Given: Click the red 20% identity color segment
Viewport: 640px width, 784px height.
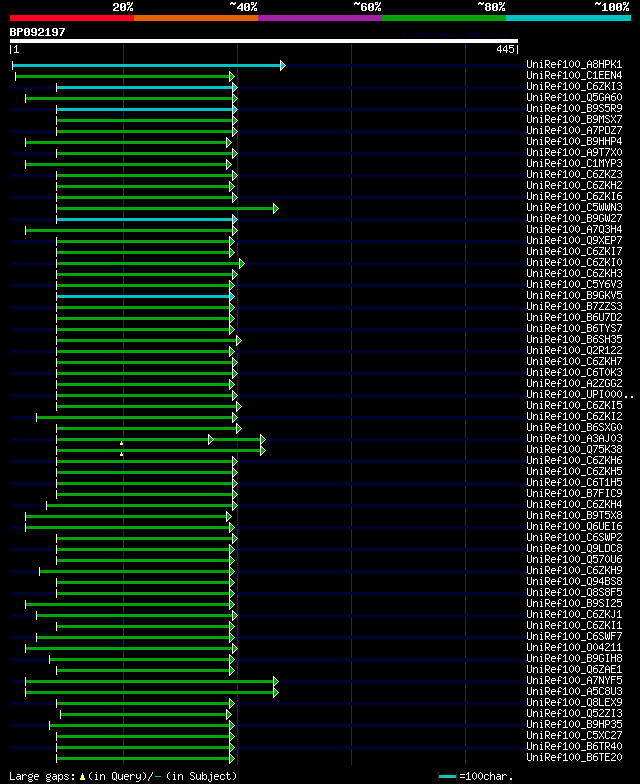Looking at the screenshot, I should tap(72, 18).
